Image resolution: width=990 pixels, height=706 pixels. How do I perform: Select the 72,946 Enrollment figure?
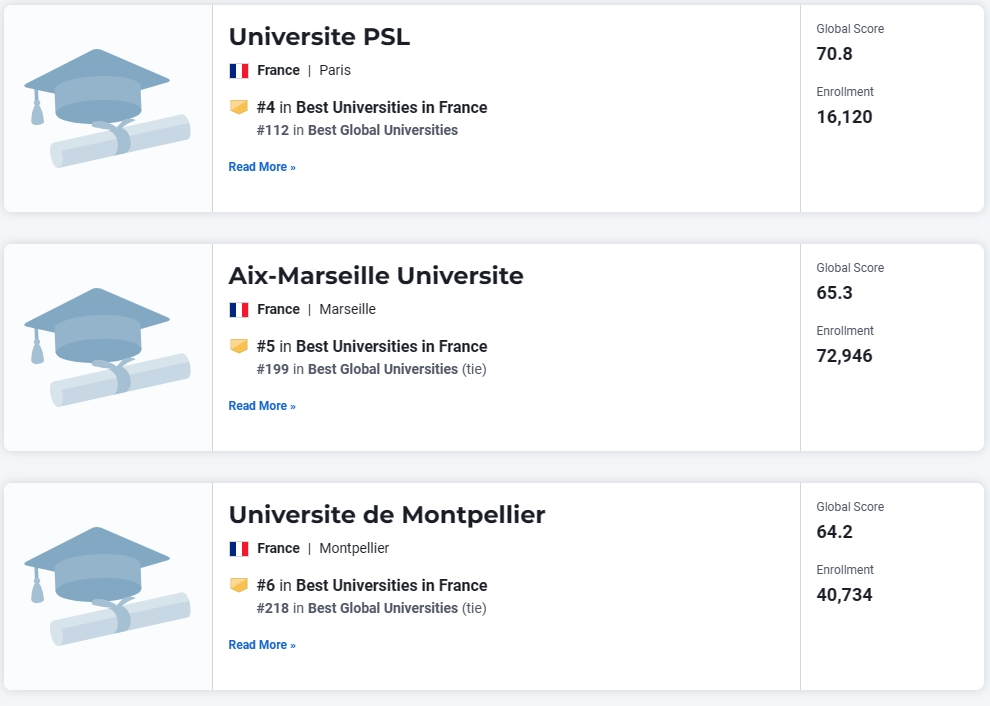click(844, 356)
